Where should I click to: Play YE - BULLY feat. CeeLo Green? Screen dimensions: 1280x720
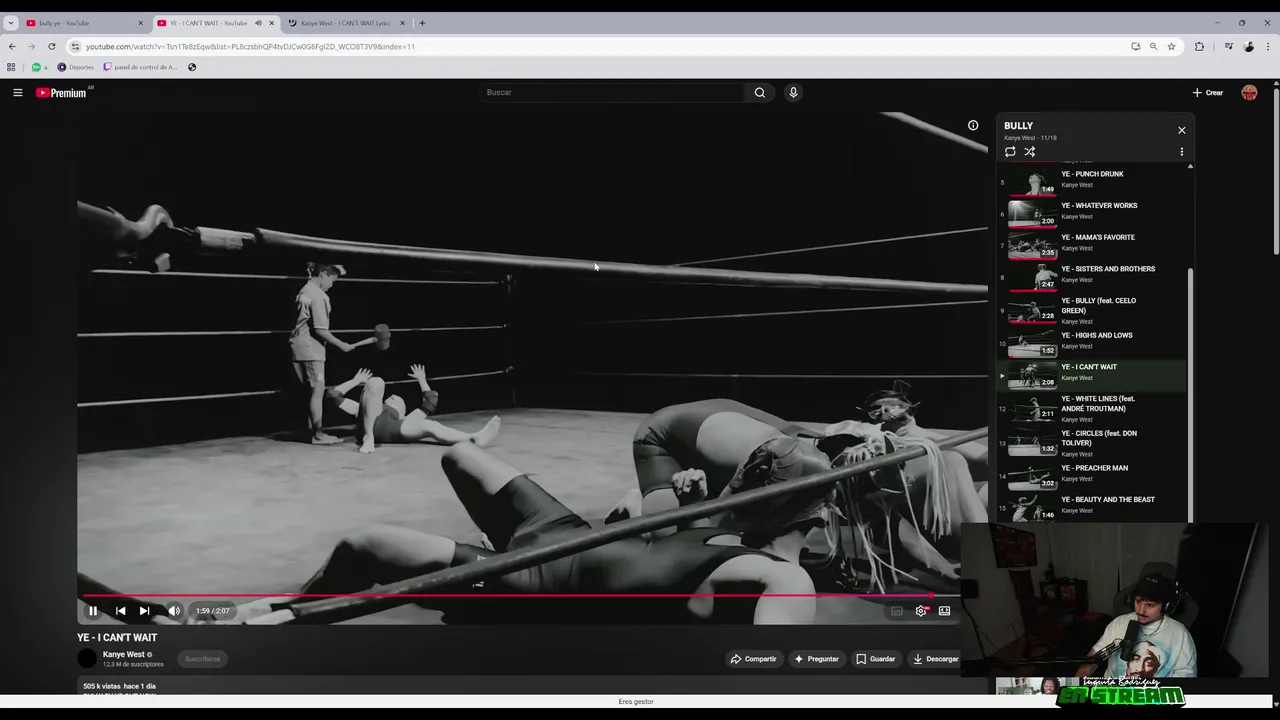1092,311
